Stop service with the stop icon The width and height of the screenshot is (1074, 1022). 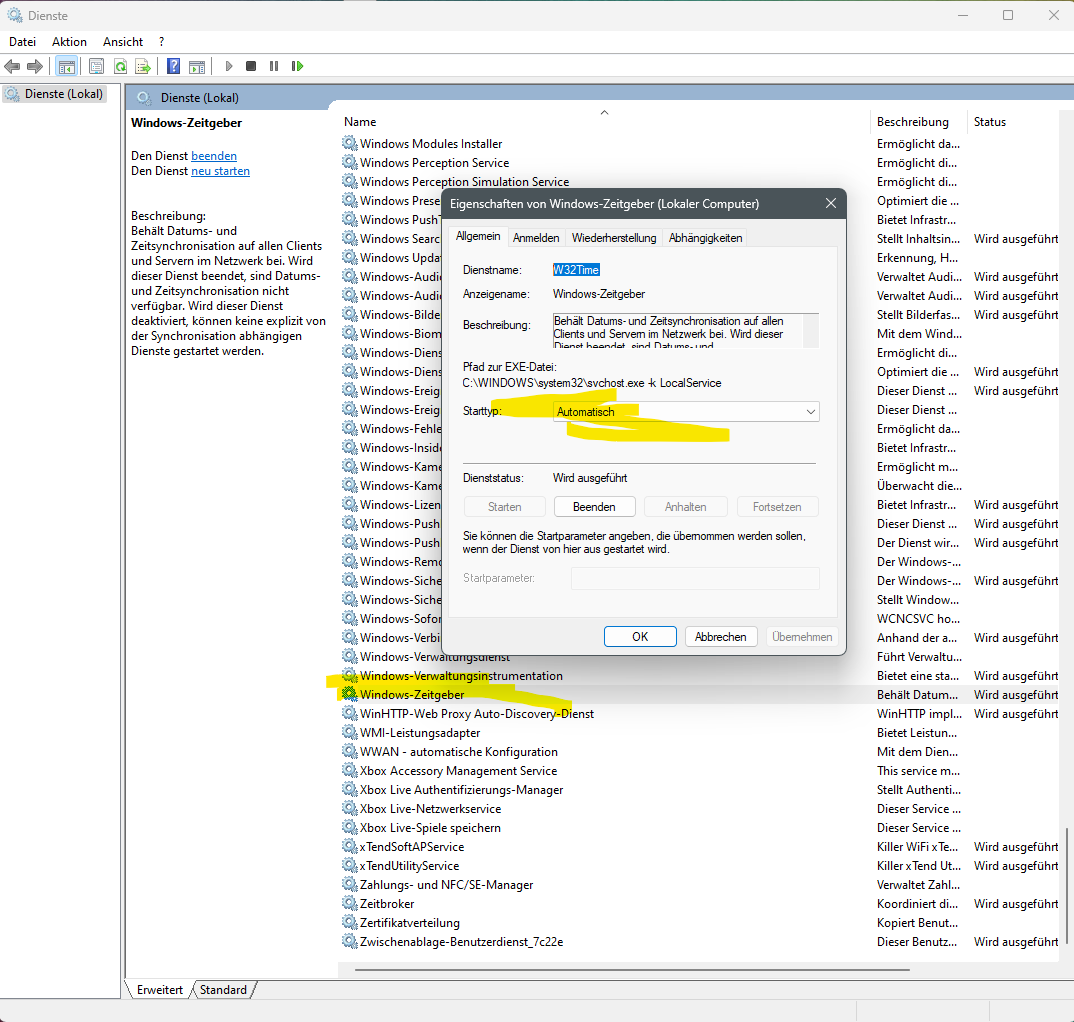click(251, 66)
